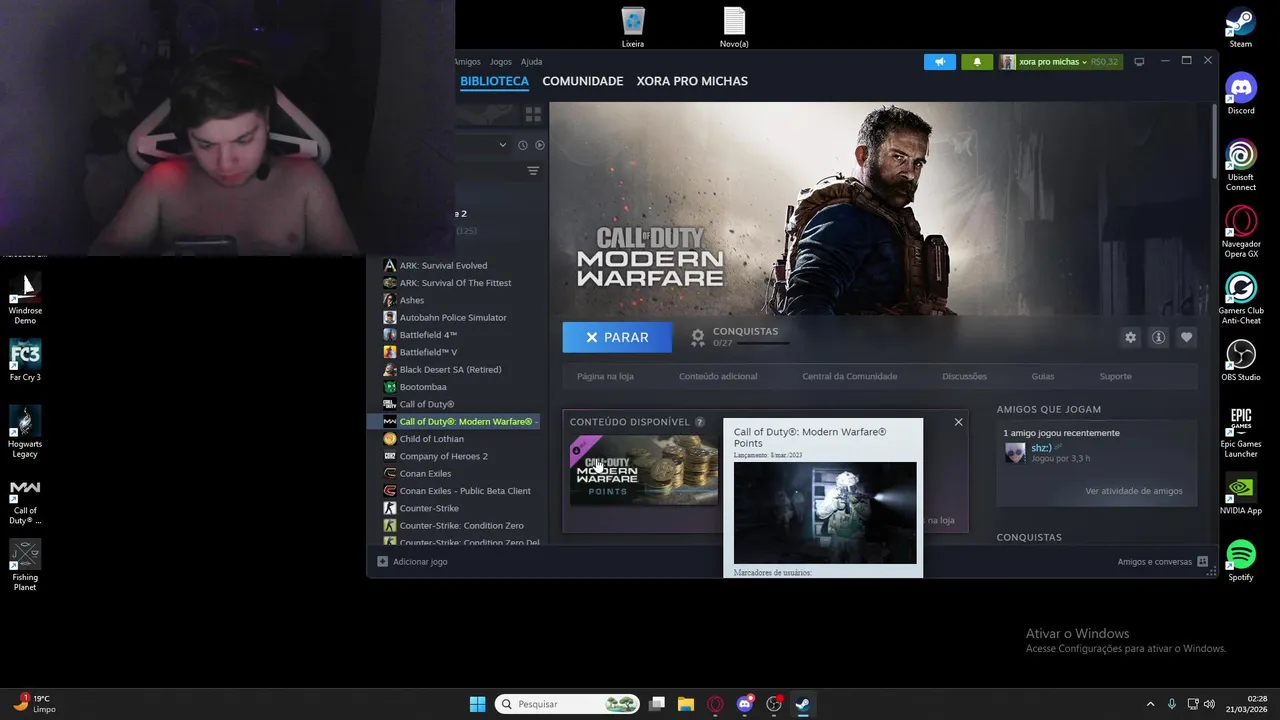Viewport: 1280px width, 720px height.
Task: Open Gamers Club Anti-Cheat shortcut
Action: [1240, 299]
